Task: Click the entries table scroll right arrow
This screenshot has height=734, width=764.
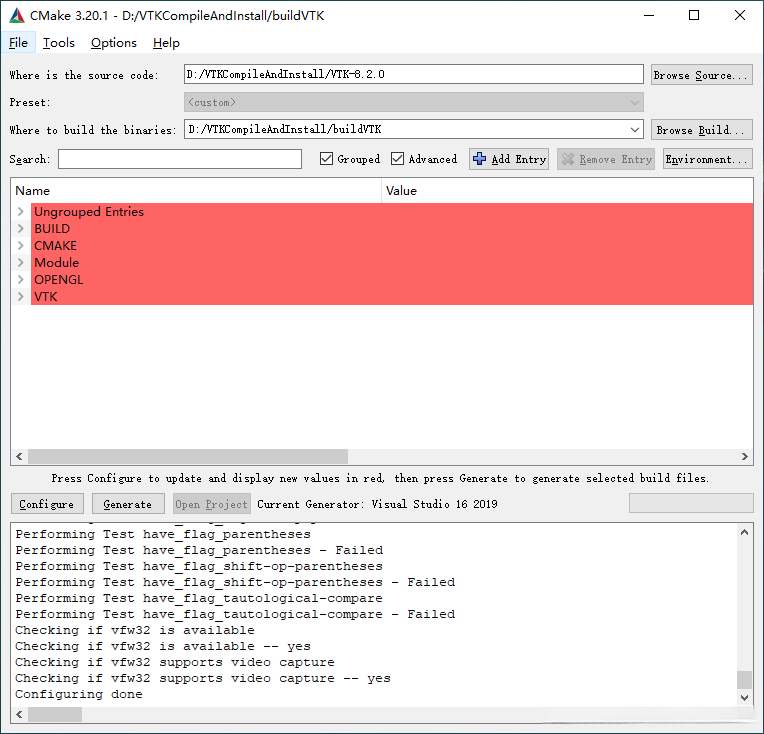Action: [x=745, y=457]
